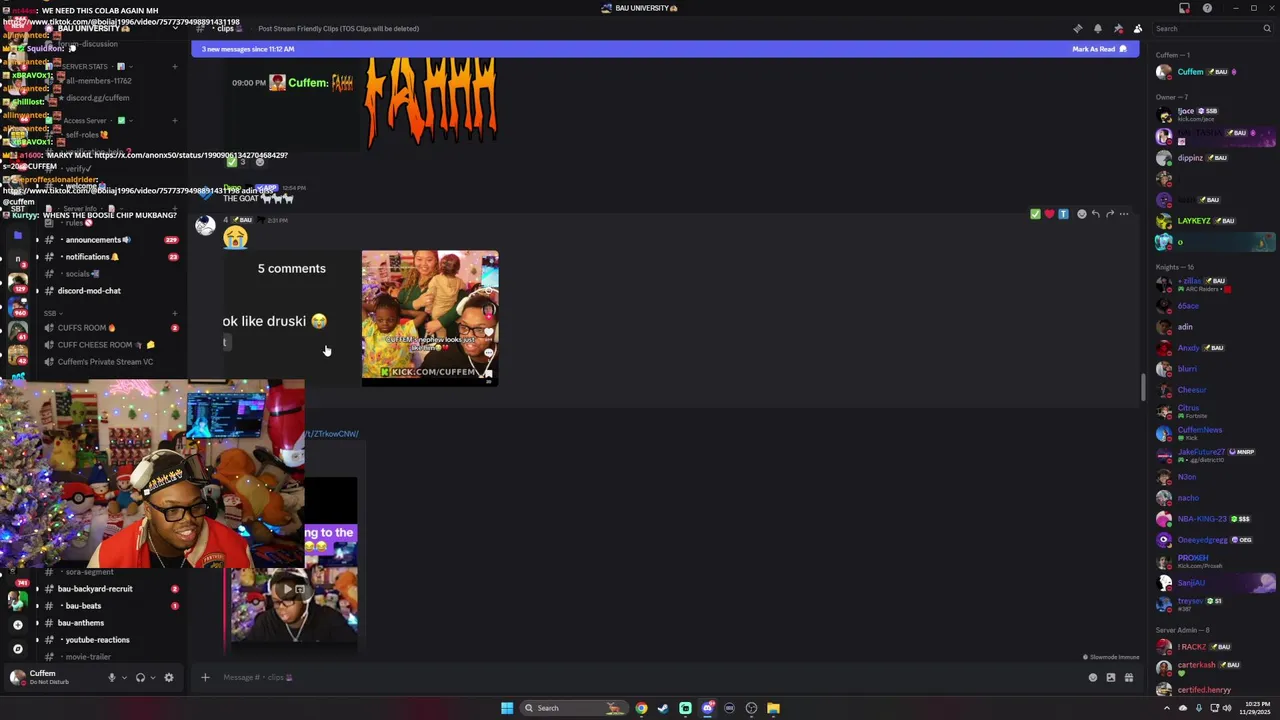Open User Settings gear icon
1280x720 pixels.
[169, 678]
